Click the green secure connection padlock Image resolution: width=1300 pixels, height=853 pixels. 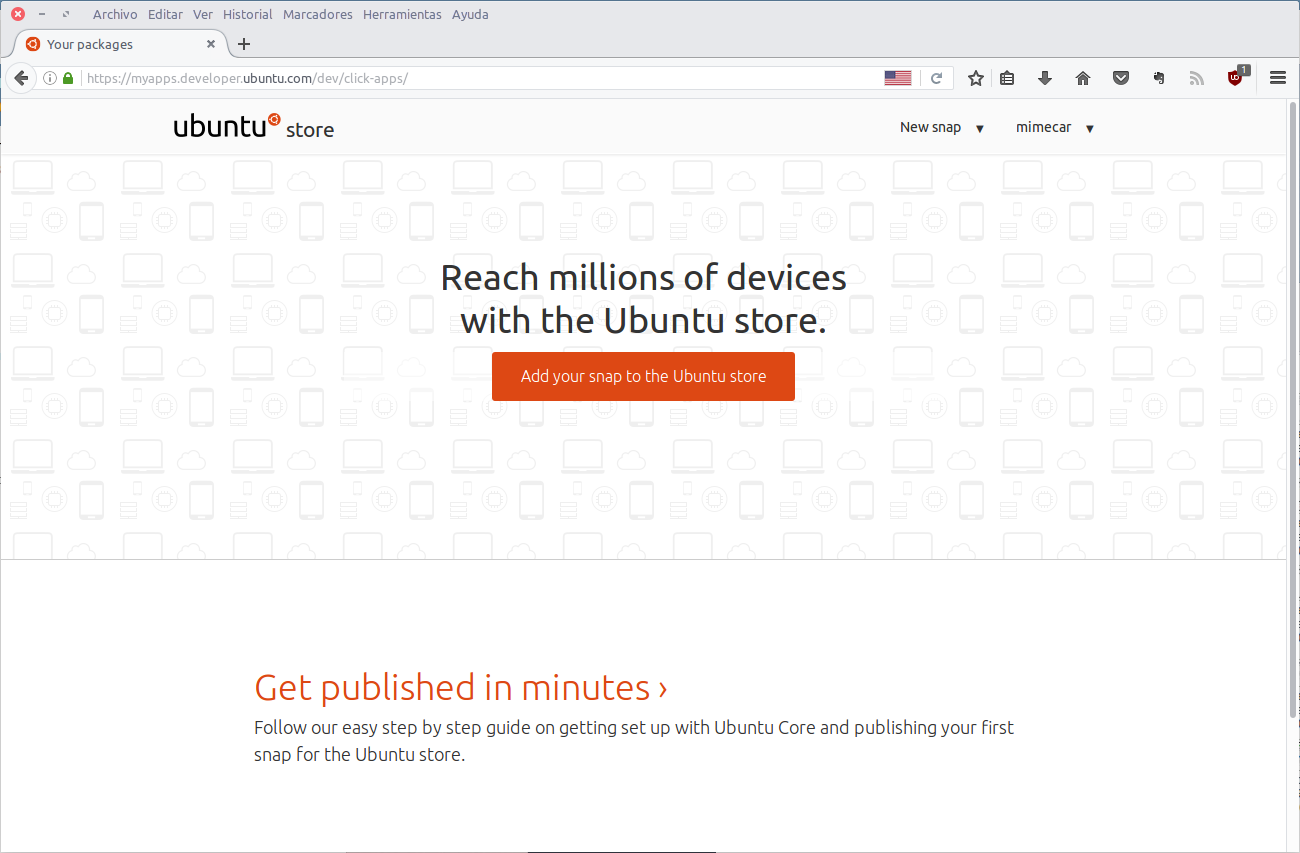pos(68,78)
